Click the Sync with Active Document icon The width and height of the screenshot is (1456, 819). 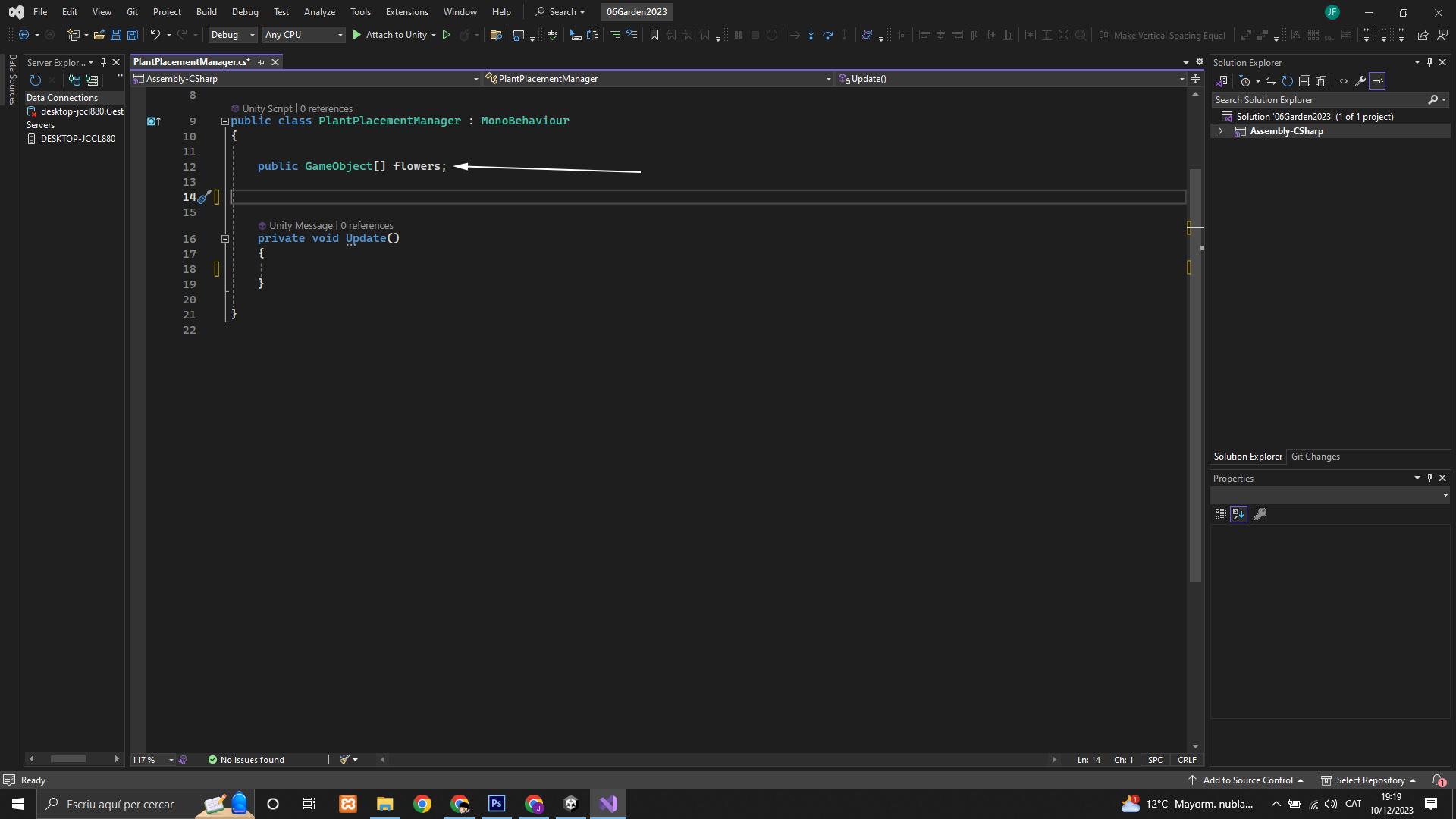[x=1271, y=81]
